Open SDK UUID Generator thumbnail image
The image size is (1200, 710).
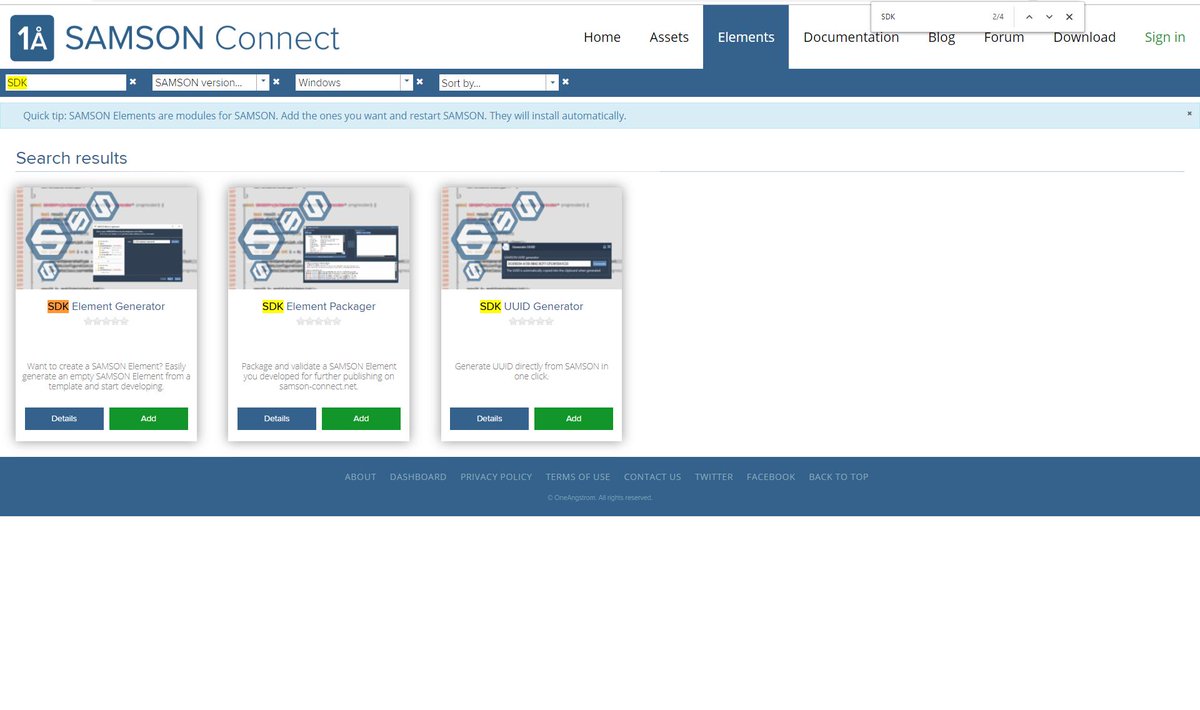531,238
